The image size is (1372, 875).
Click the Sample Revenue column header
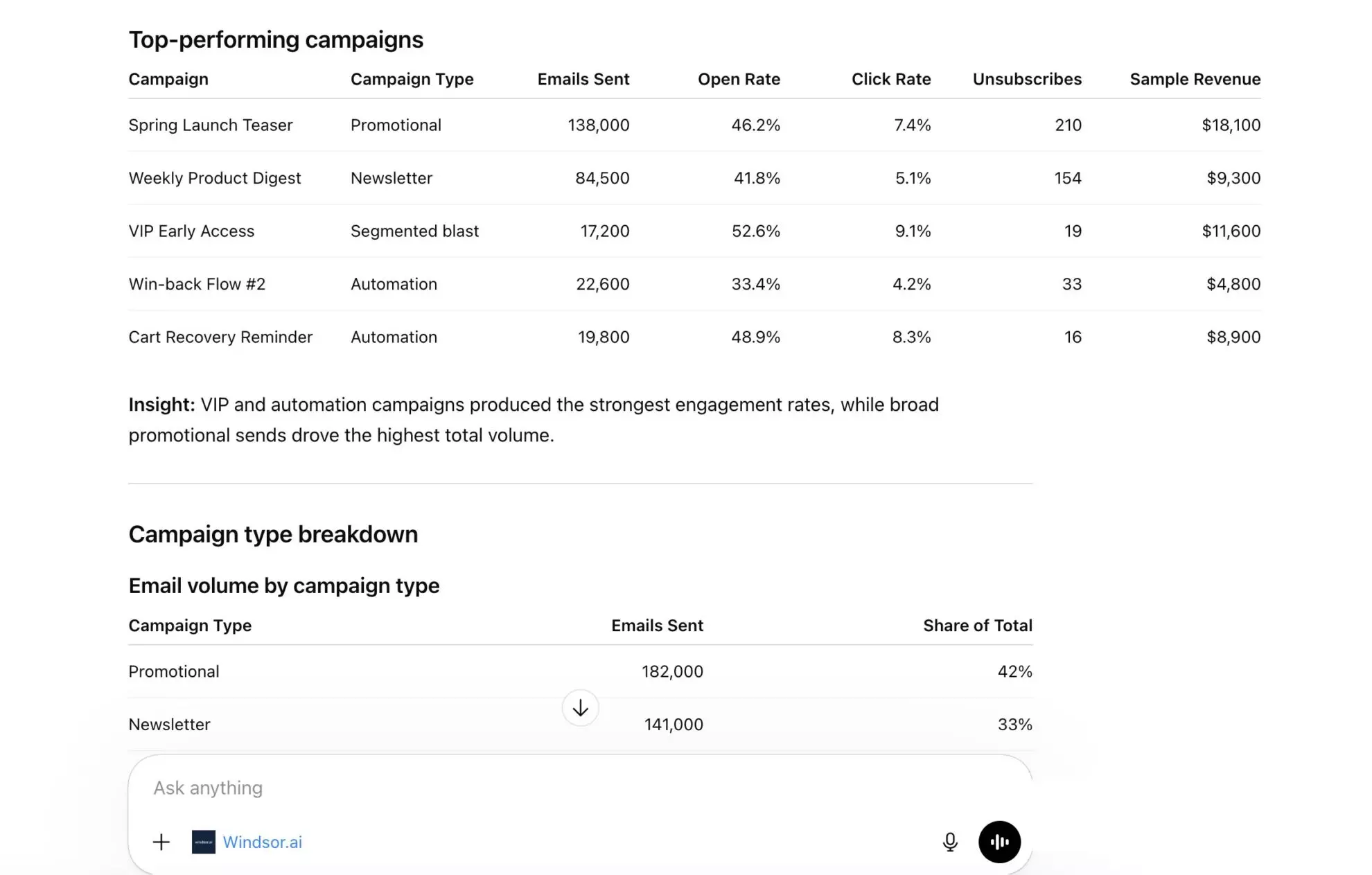pyautogui.click(x=1195, y=79)
